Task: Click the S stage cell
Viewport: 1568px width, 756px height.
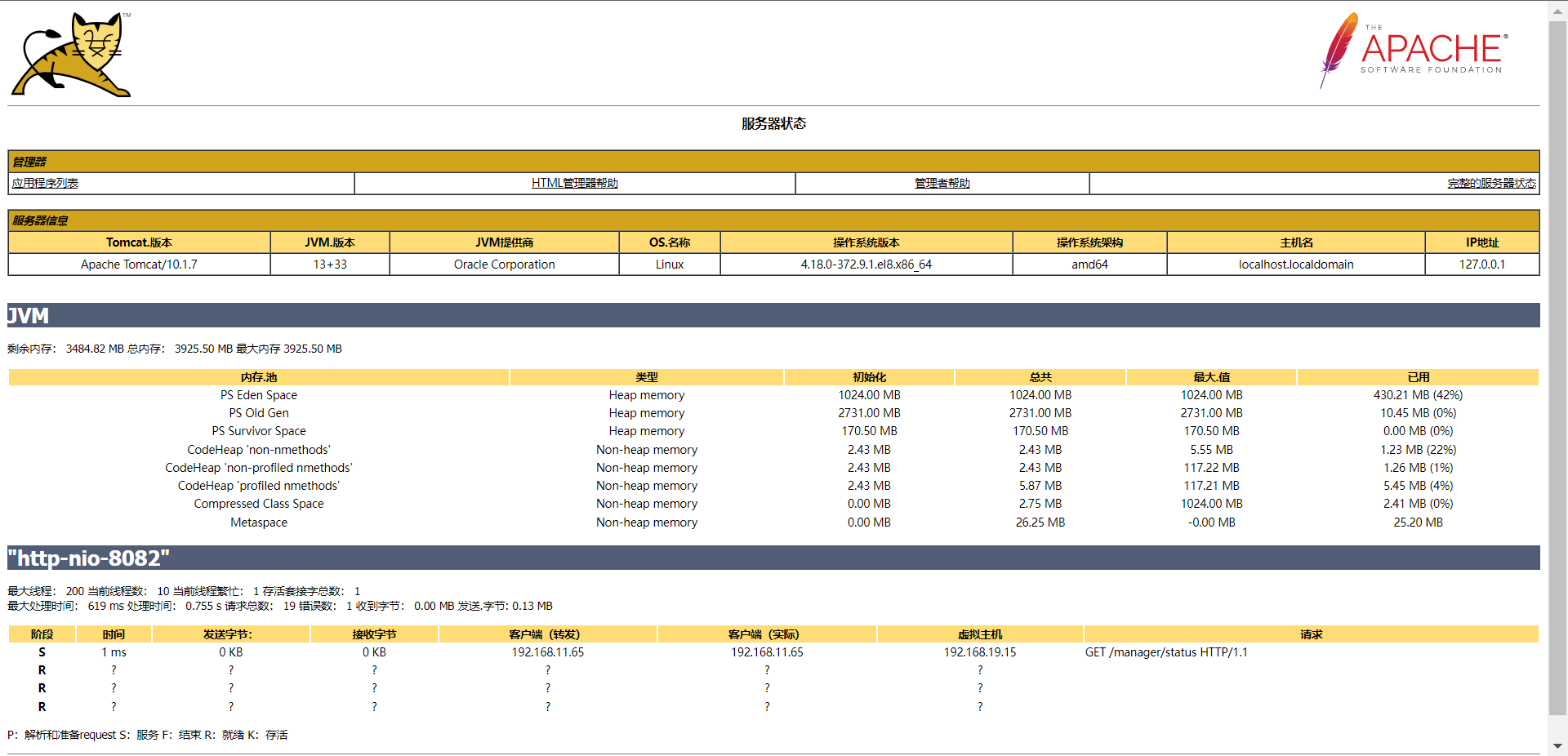Action: (42, 652)
